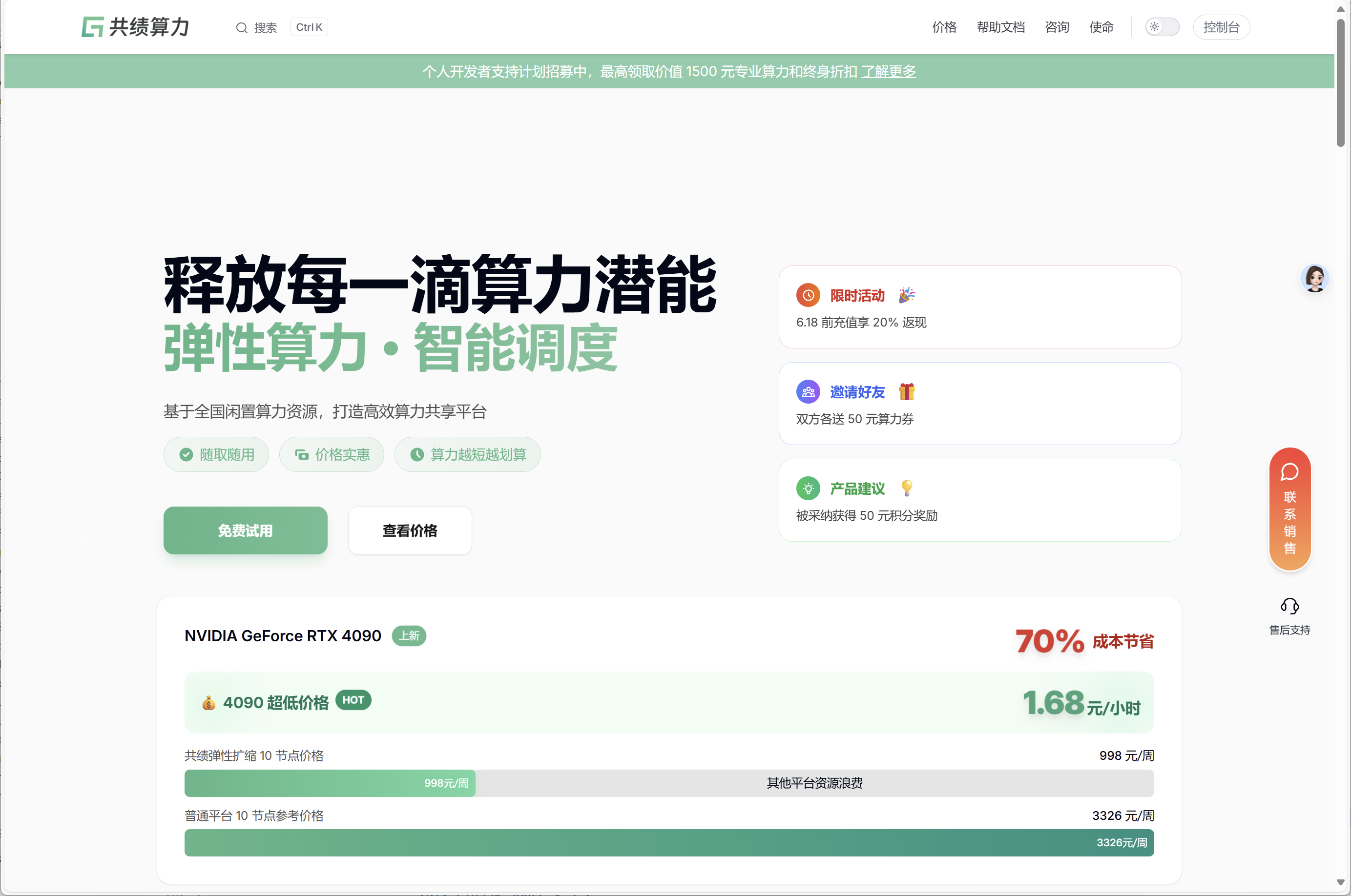Screen dimensions: 1351x896
Task: Open the assistant avatar chat icon
Action: (1314, 279)
